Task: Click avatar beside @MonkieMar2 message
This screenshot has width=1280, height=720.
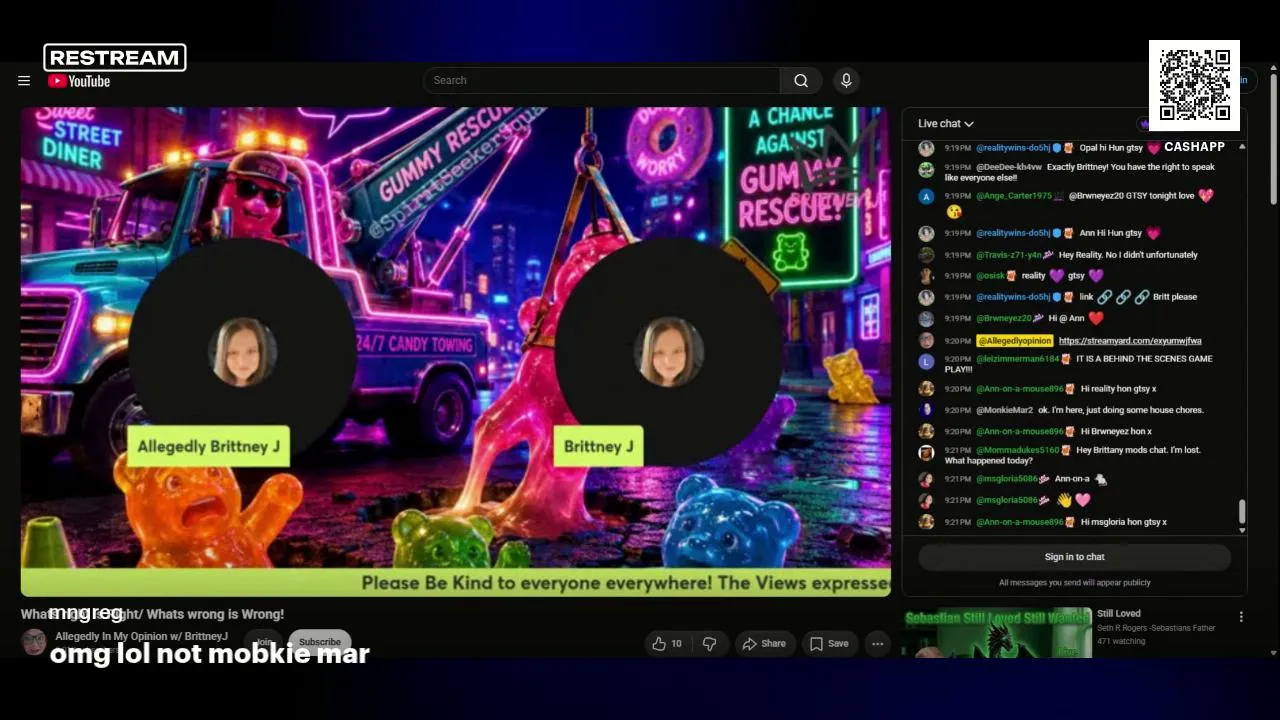Action: (x=926, y=410)
